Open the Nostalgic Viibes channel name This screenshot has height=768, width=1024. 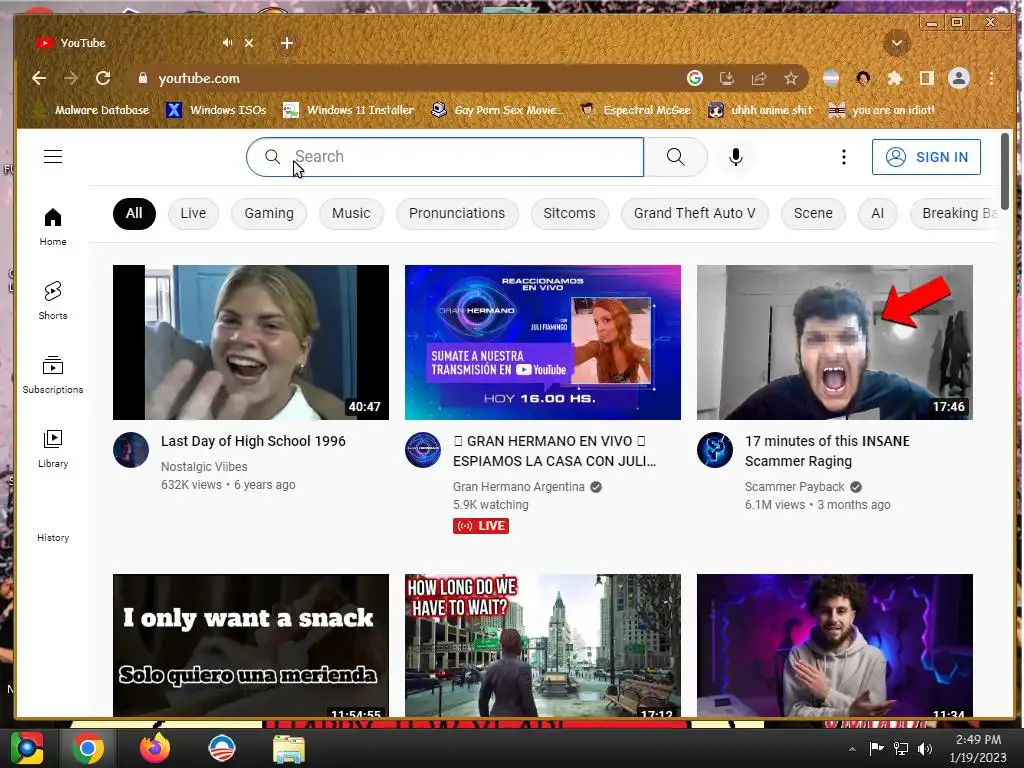coord(204,467)
